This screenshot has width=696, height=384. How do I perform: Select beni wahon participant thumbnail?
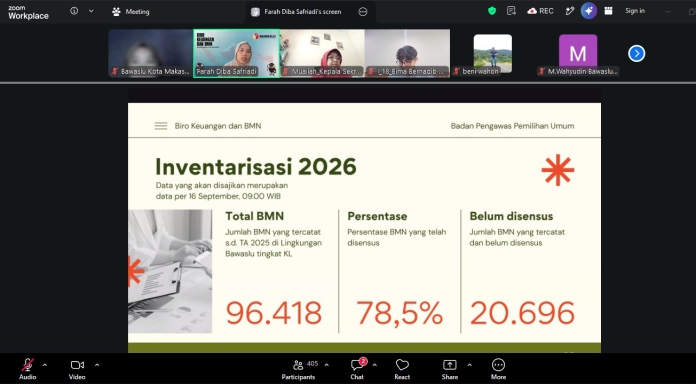tap(493, 53)
